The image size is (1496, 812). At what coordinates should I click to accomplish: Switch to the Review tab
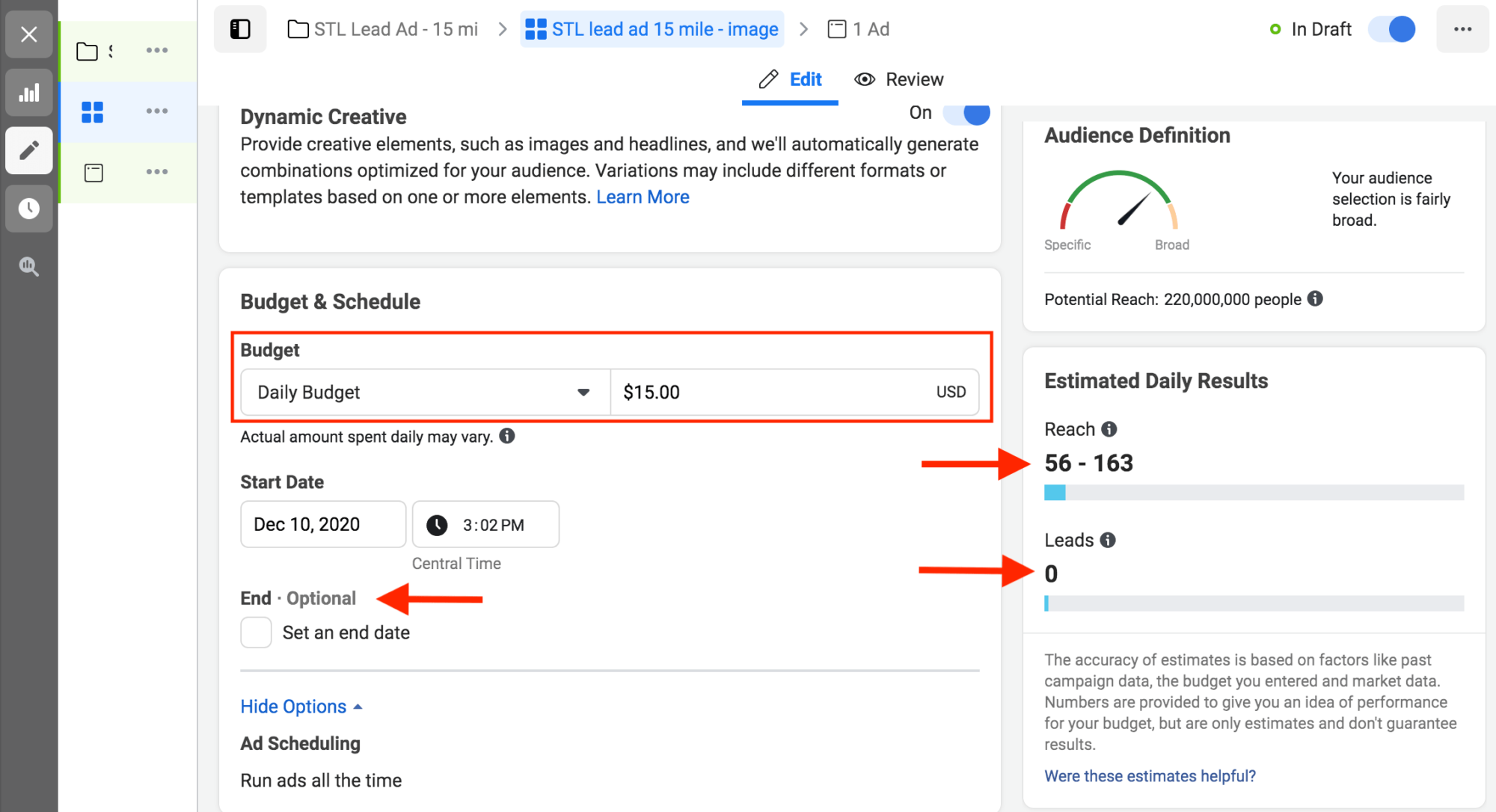(899, 79)
